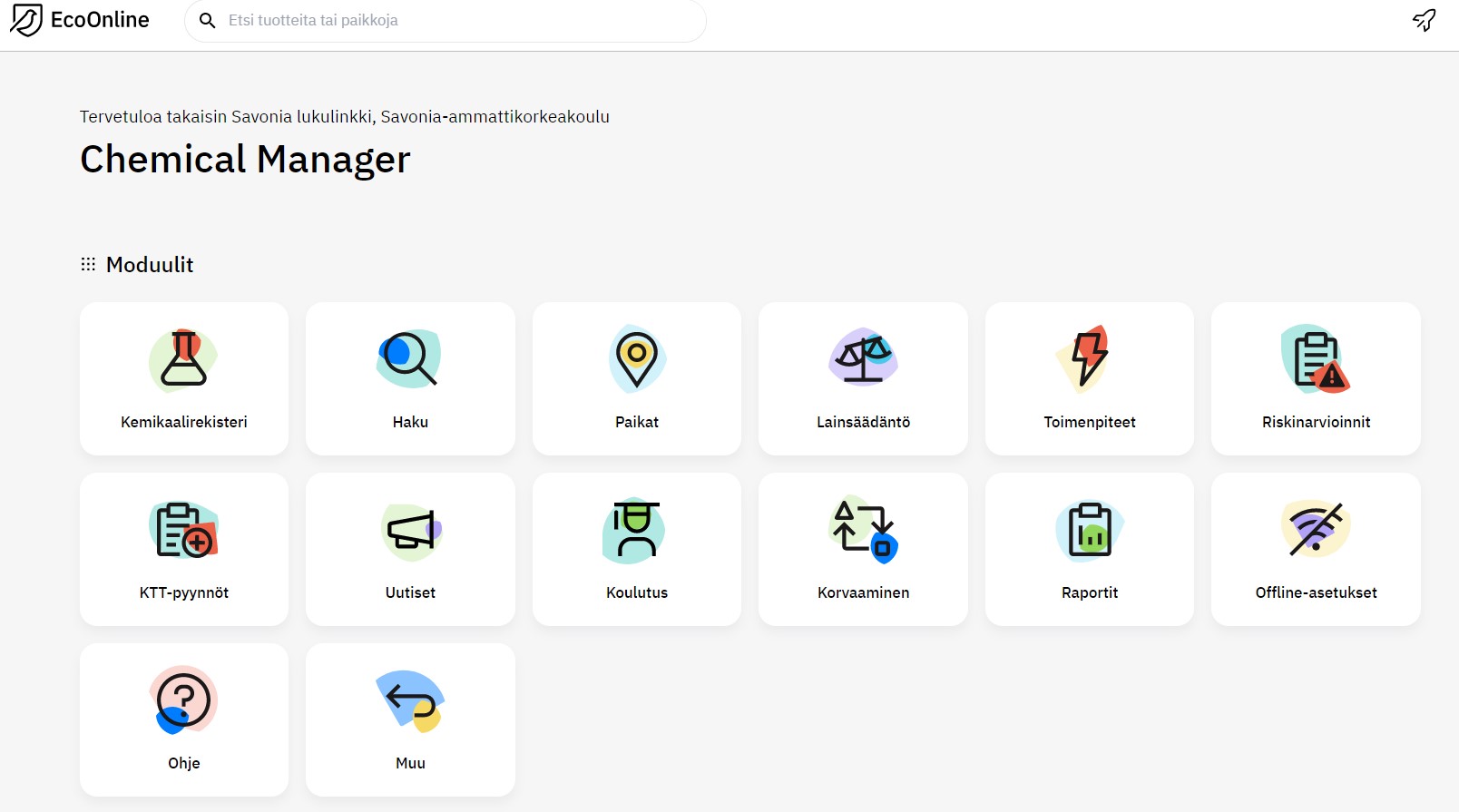Open the Raportit chart clipboard icon
This screenshot has height=812, width=1459.
(1089, 530)
